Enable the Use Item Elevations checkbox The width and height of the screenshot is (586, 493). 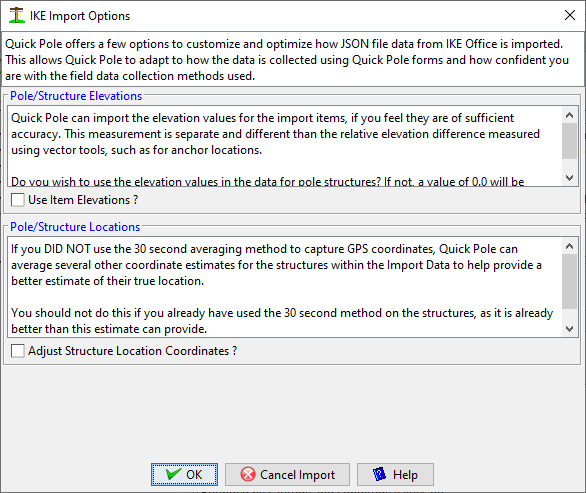(18, 200)
